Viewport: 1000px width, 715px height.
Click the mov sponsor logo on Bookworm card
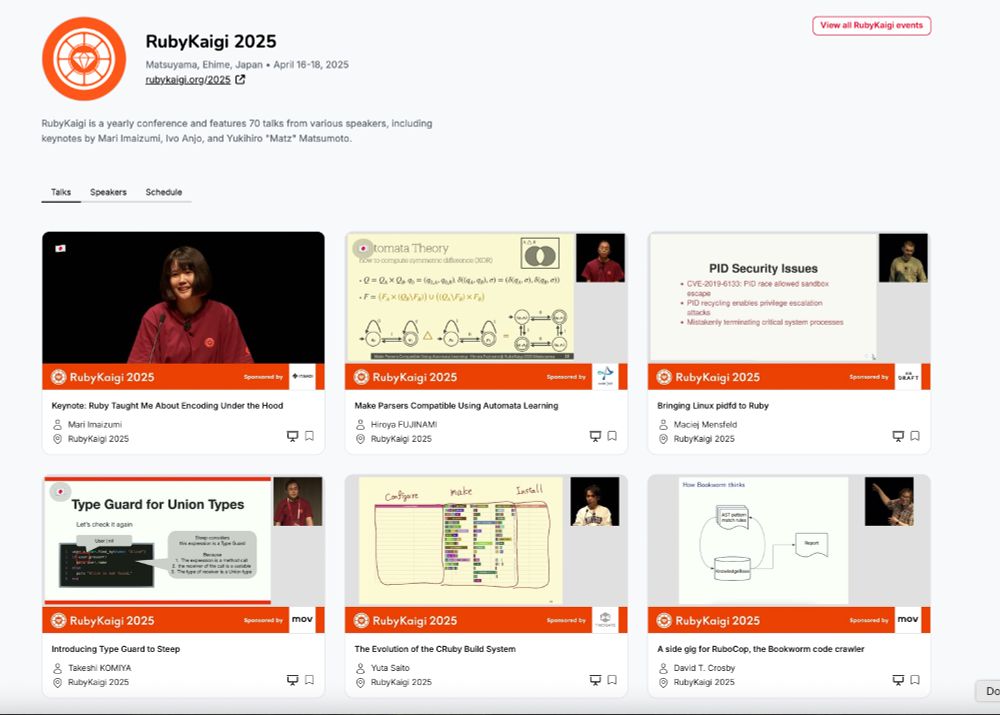[908, 620]
